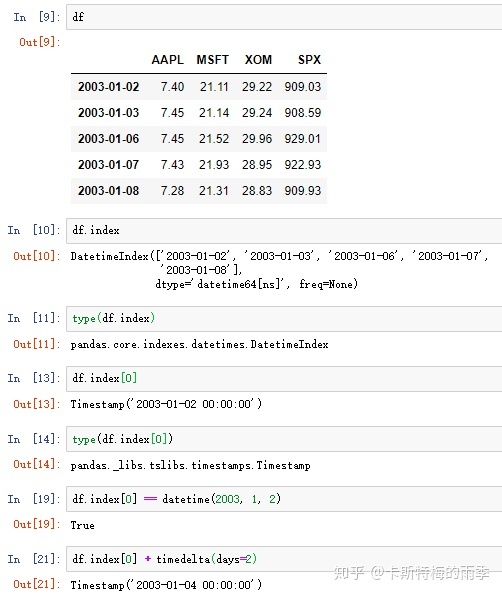Click the XOM value 28.95
Screen dimensions: 502x595
point(257,165)
